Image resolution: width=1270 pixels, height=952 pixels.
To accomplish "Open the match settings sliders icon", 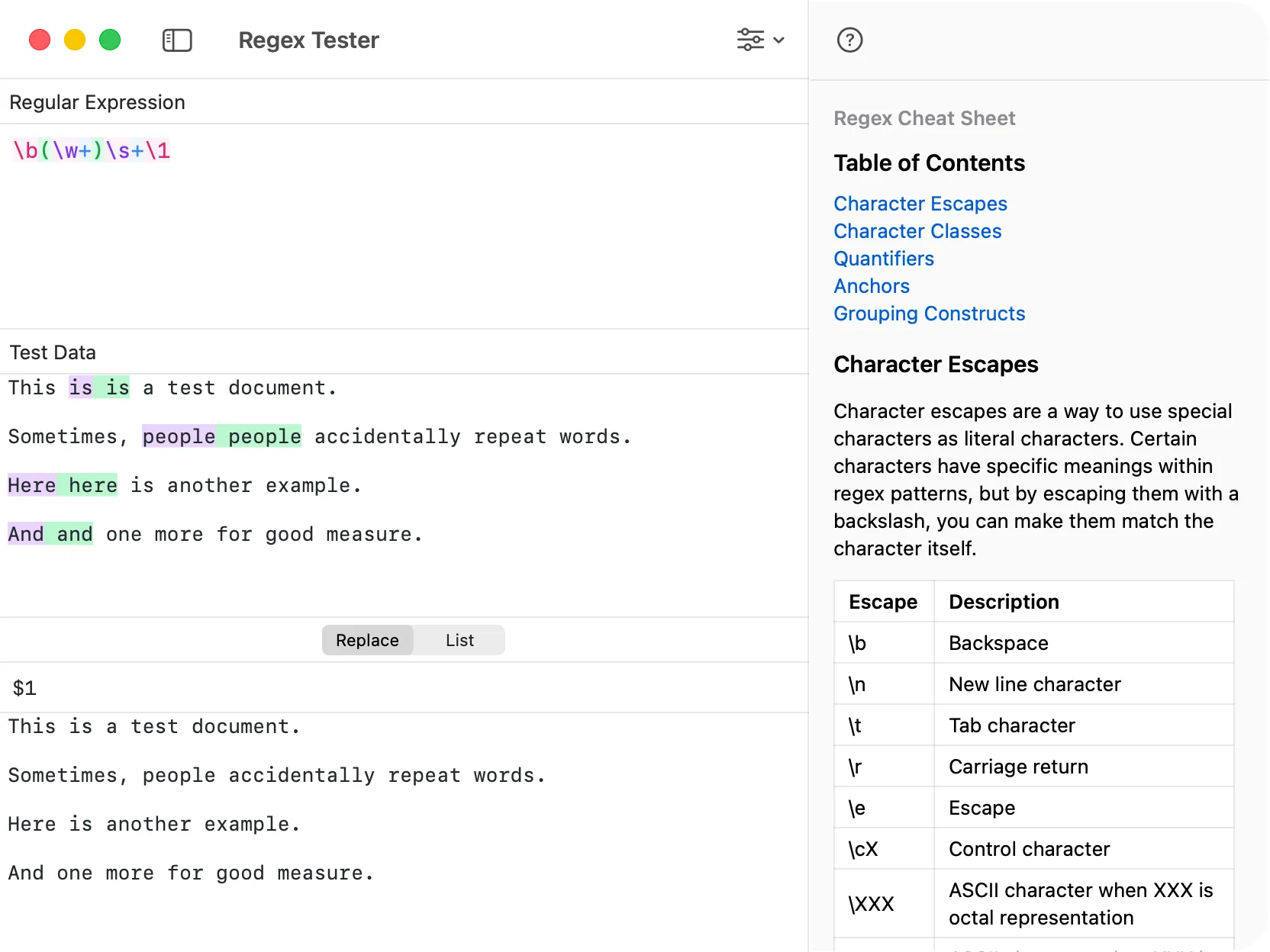I will point(752,40).
